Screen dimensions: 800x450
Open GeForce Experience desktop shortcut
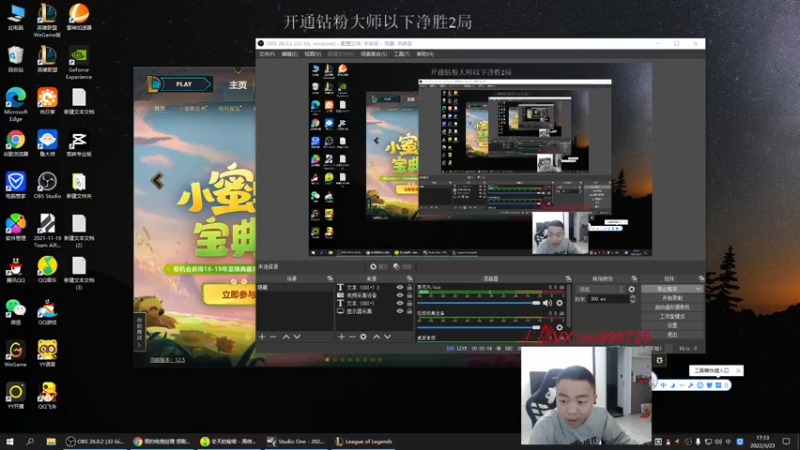tap(79, 63)
